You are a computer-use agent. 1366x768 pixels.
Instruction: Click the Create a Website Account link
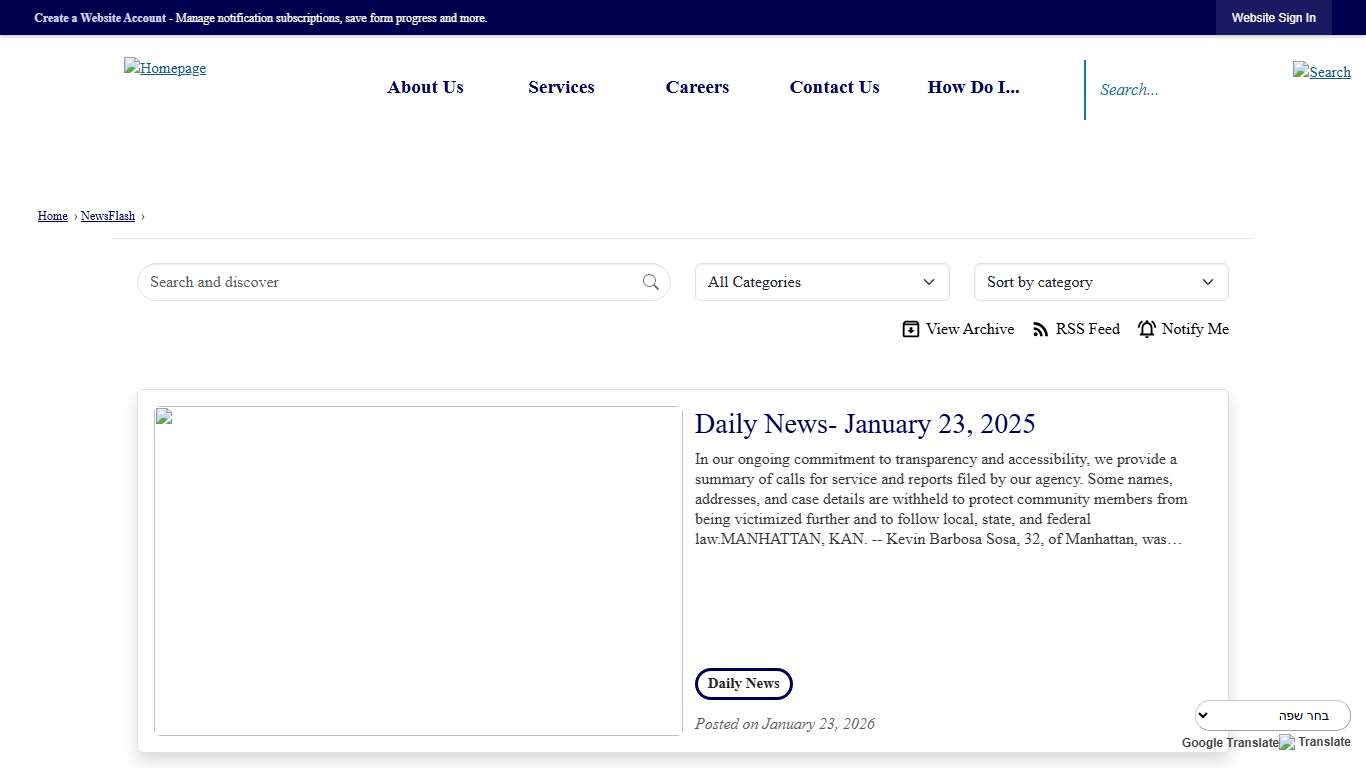(x=100, y=17)
